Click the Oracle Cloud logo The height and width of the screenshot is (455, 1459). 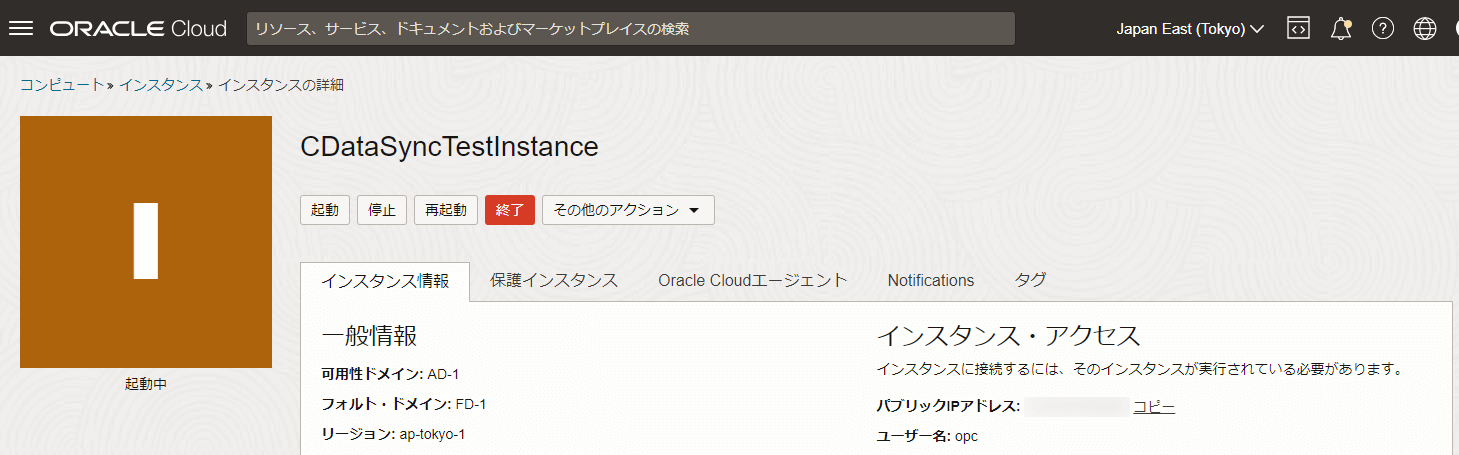click(x=138, y=29)
